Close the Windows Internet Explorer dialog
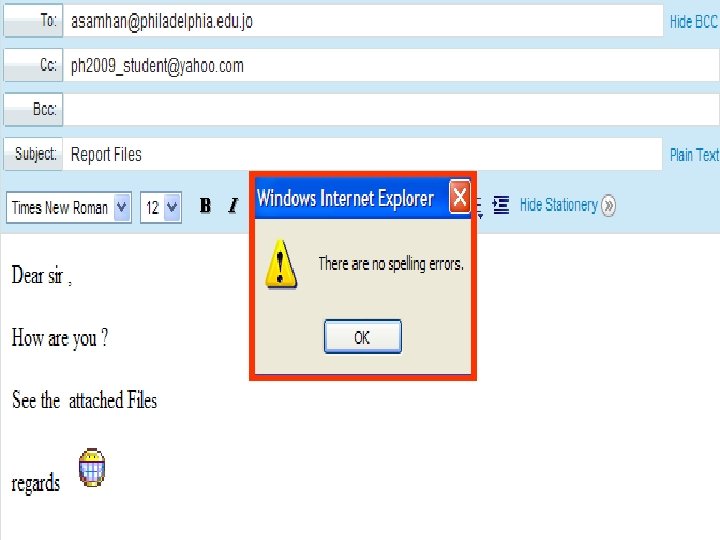 (x=460, y=197)
